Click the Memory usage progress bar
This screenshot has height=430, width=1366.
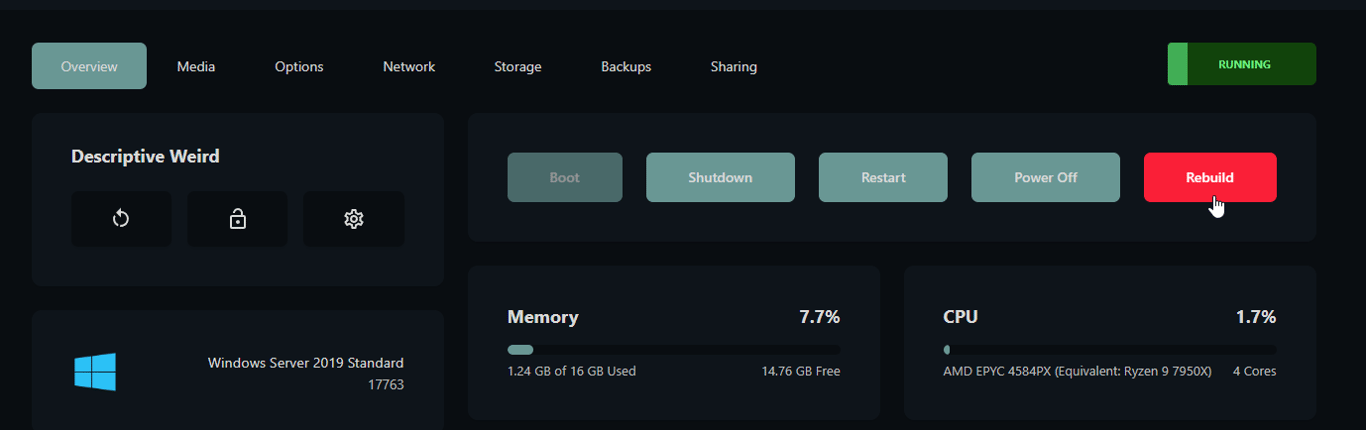673,350
